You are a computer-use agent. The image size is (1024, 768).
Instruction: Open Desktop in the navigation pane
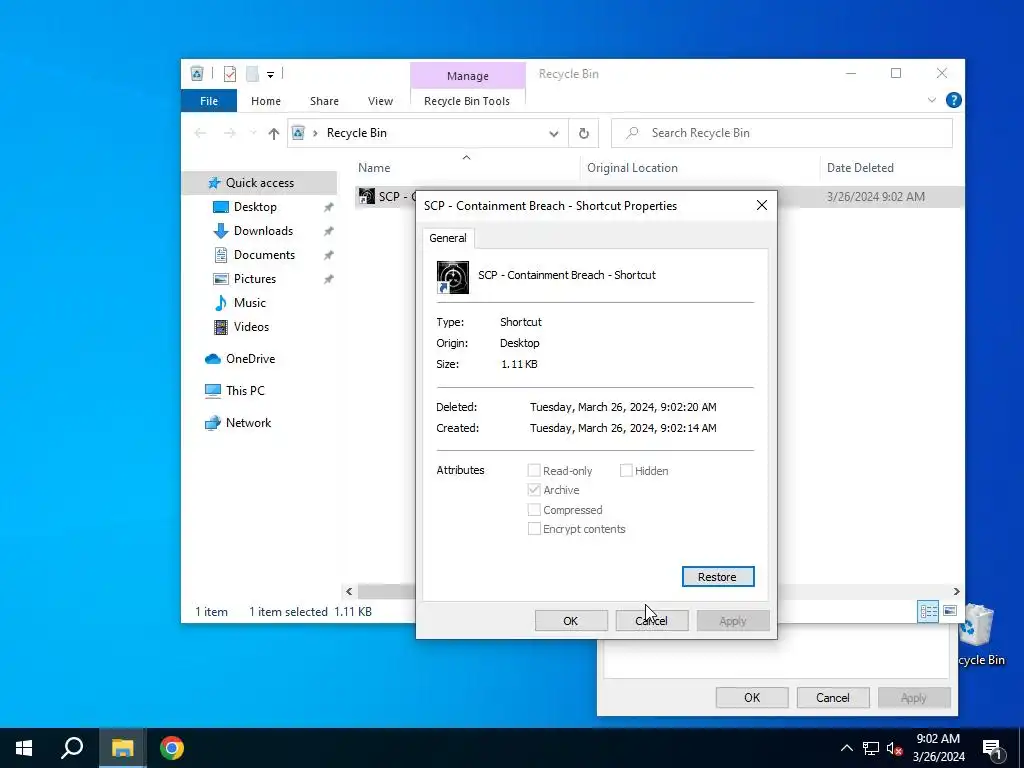(x=255, y=207)
